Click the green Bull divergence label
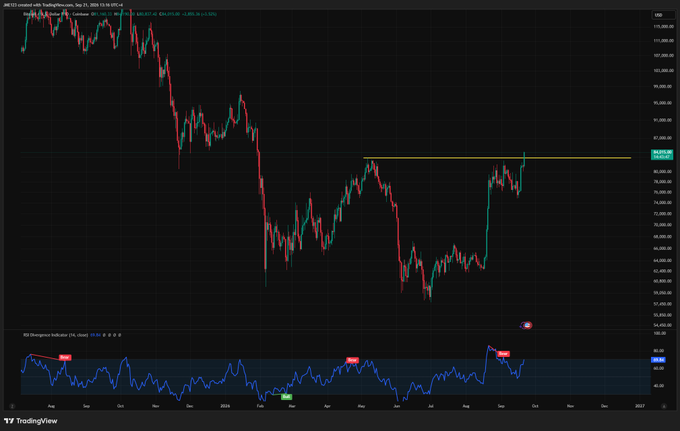The height and width of the screenshot is (431, 680). [x=286, y=397]
